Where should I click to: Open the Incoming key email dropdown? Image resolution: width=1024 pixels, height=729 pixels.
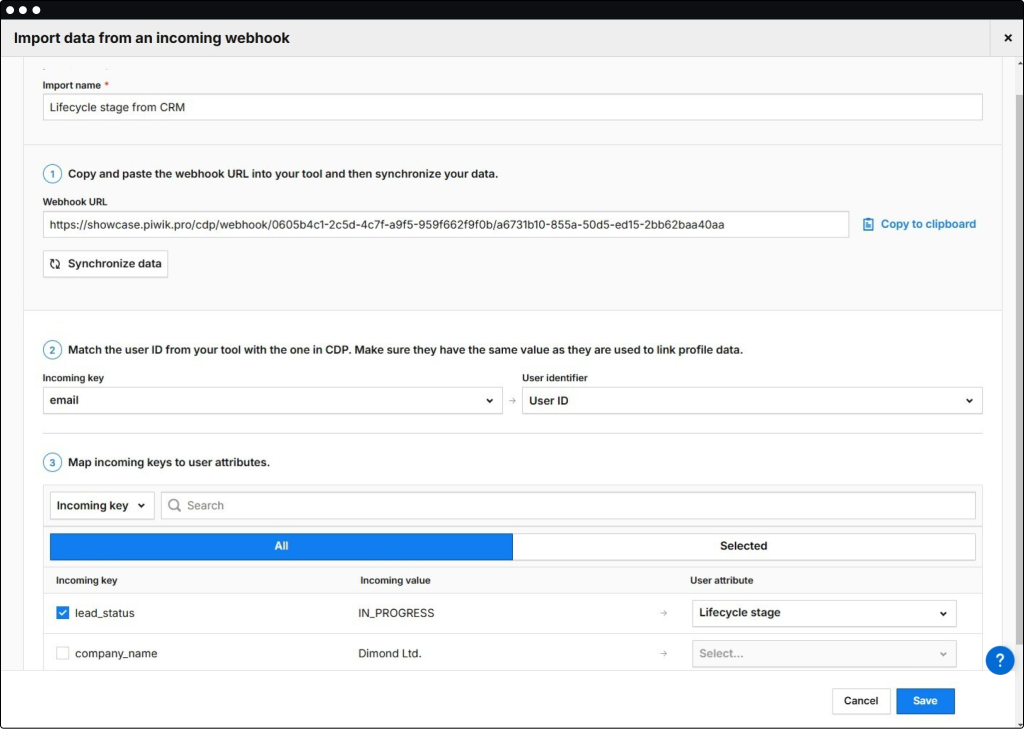272,401
